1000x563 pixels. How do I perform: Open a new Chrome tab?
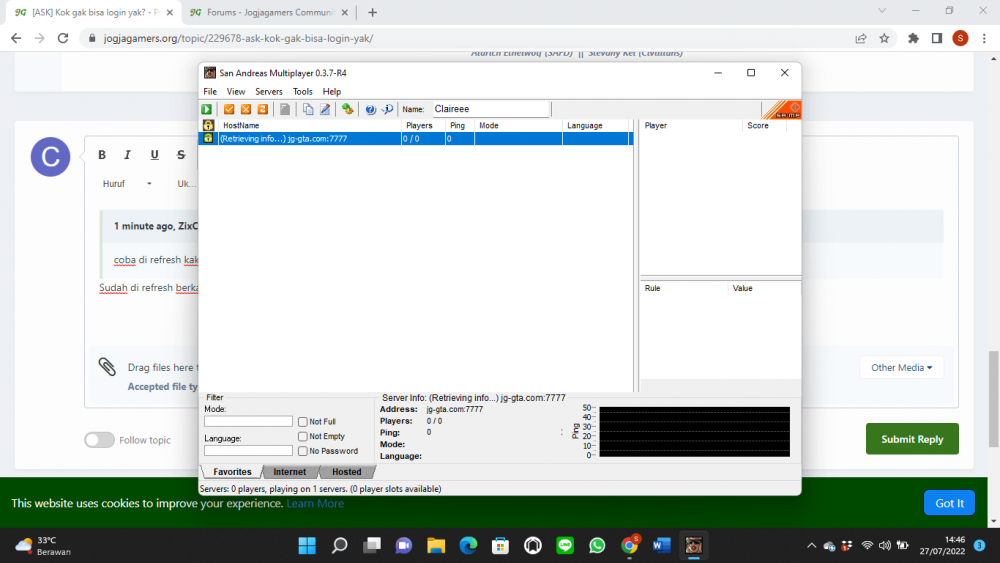(x=372, y=12)
